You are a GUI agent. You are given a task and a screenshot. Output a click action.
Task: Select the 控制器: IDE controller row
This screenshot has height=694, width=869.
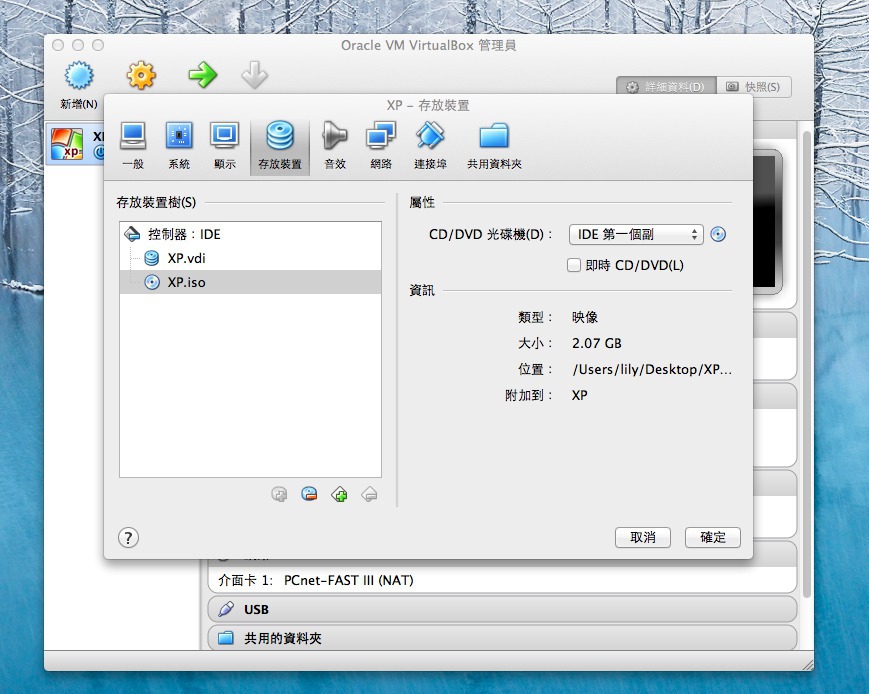tap(251, 234)
